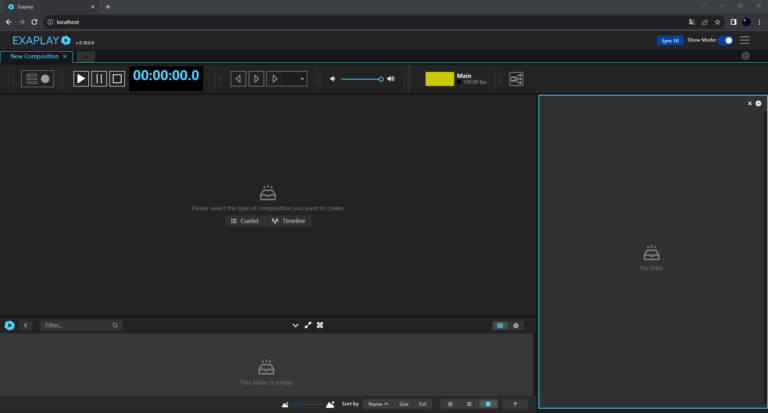
Task: Switch file browser to list view
Action: (x=469, y=403)
